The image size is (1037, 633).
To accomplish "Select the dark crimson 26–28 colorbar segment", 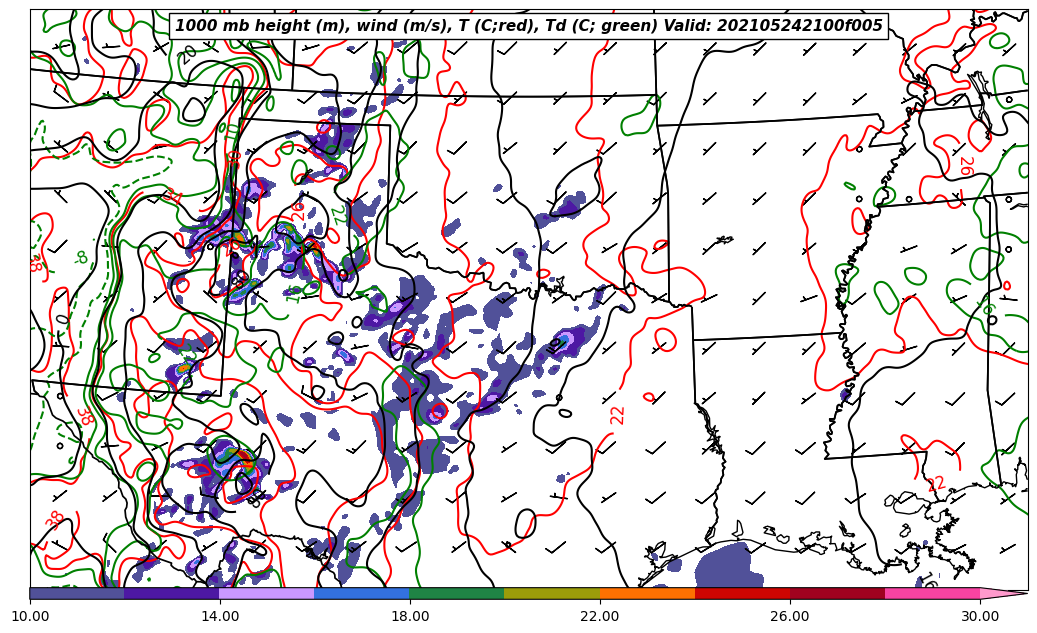I will tap(837, 593).
